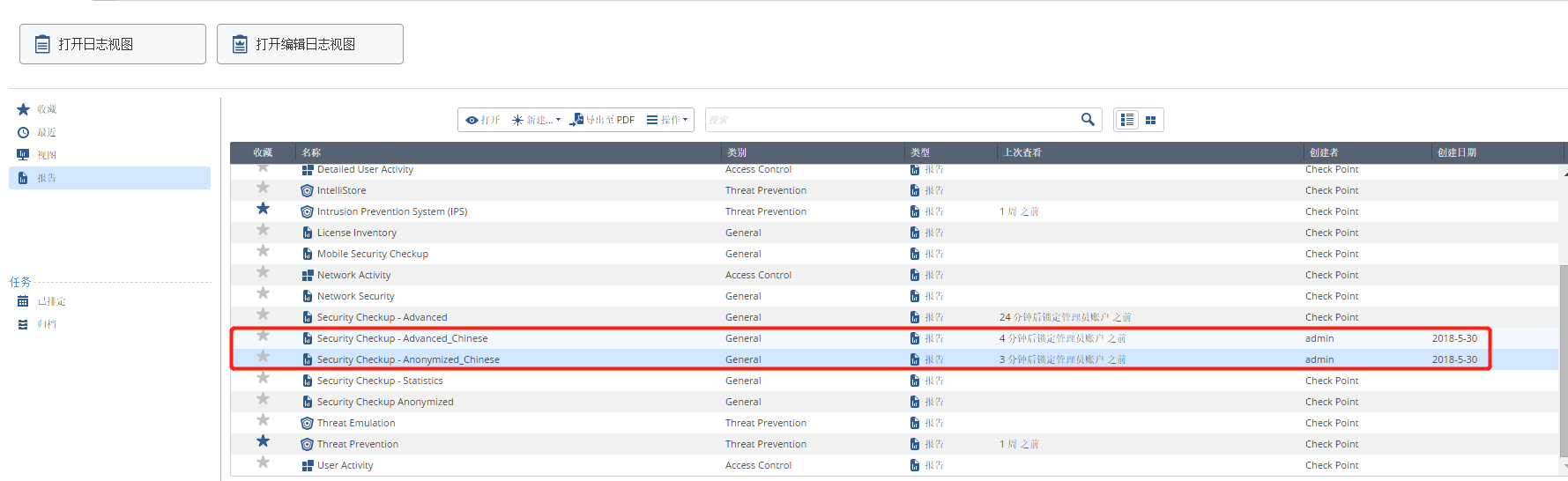Expand the 操作 actions dropdown
This screenshot has width=1568, height=481.
point(667,120)
